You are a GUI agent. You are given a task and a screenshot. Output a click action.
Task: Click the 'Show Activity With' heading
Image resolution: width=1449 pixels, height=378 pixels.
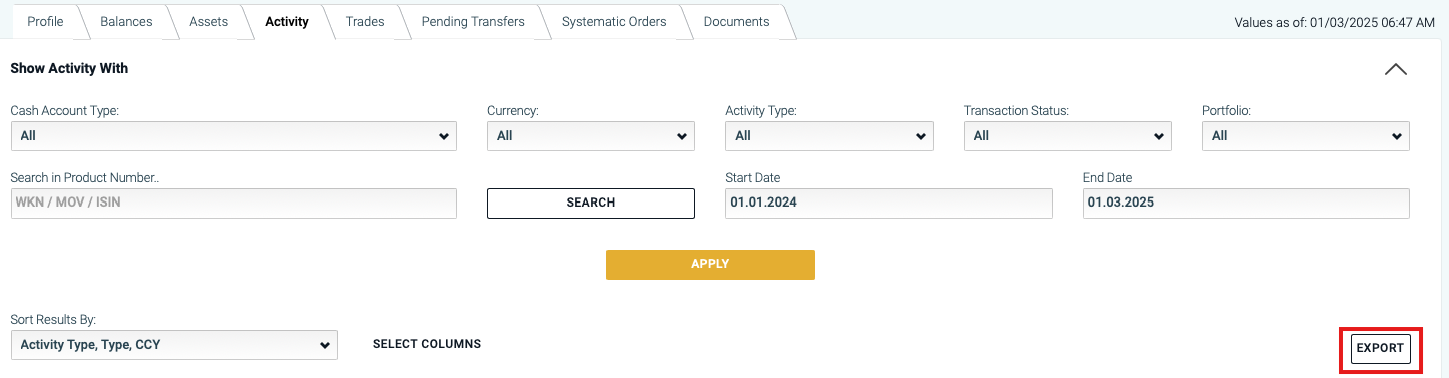point(69,69)
